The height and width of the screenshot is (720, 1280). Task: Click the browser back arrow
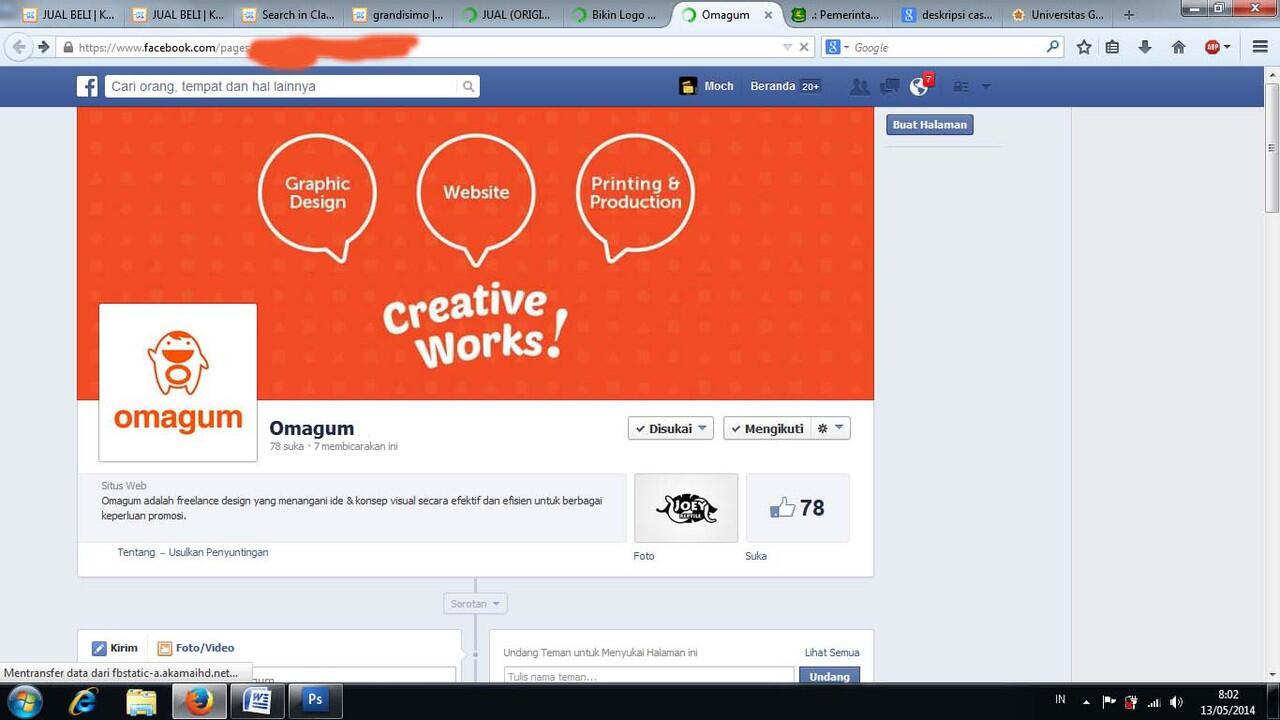[19, 47]
